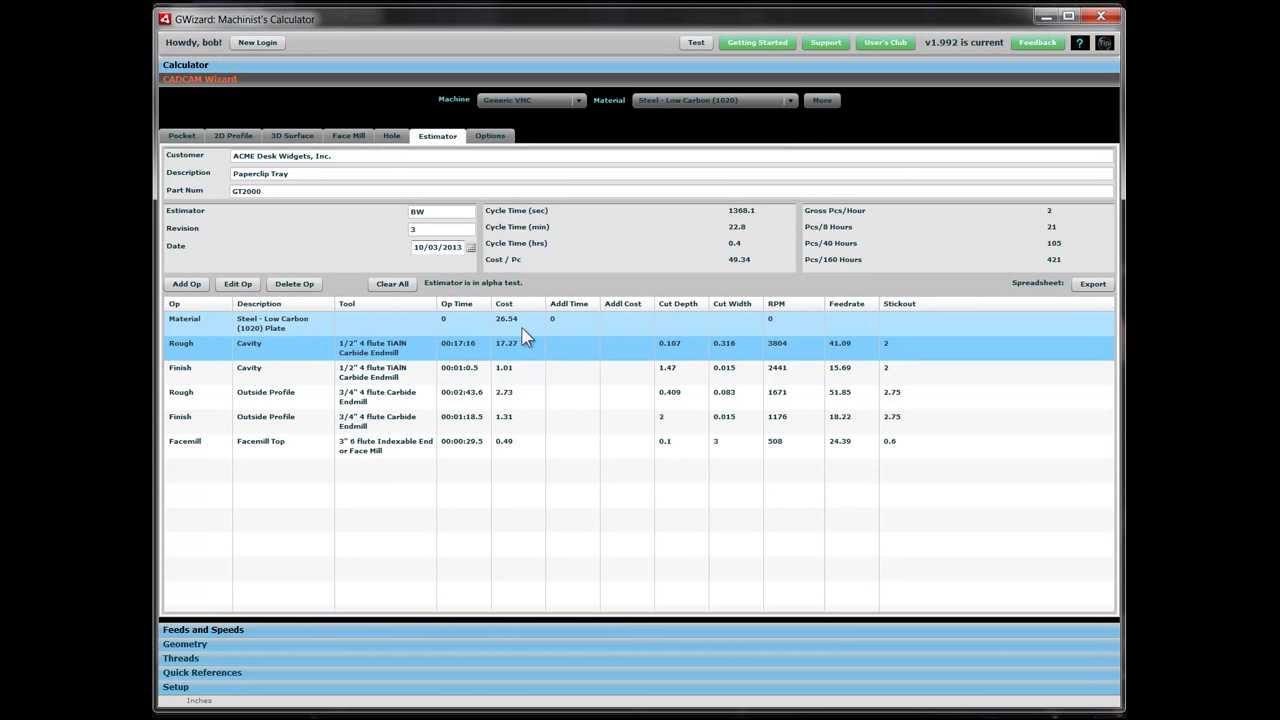
Task: Send Feedback via the Feedback button
Action: coord(1038,43)
